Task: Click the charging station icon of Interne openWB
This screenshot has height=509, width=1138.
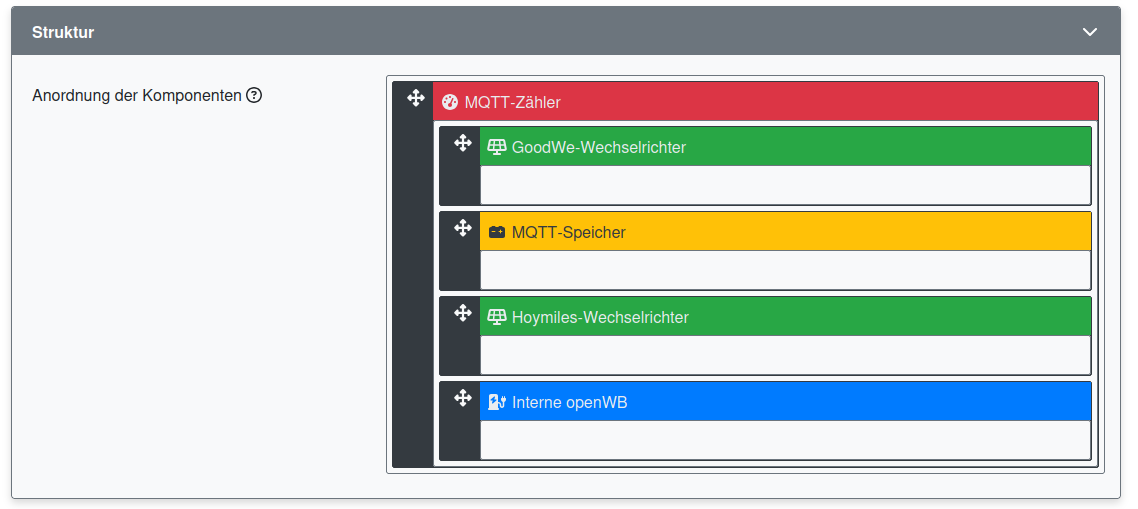Action: point(497,402)
